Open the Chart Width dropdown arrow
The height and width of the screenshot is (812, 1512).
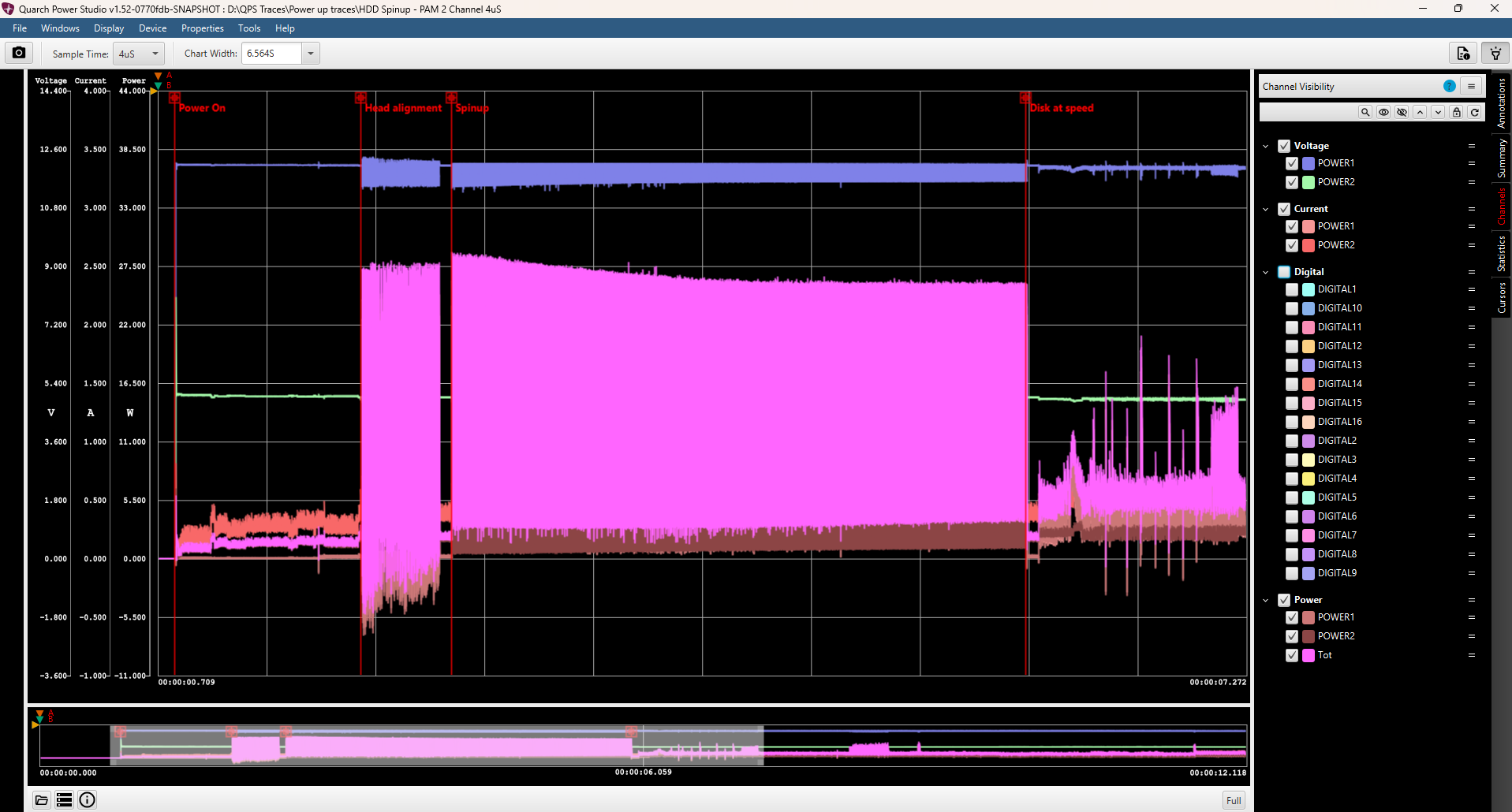click(x=311, y=54)
